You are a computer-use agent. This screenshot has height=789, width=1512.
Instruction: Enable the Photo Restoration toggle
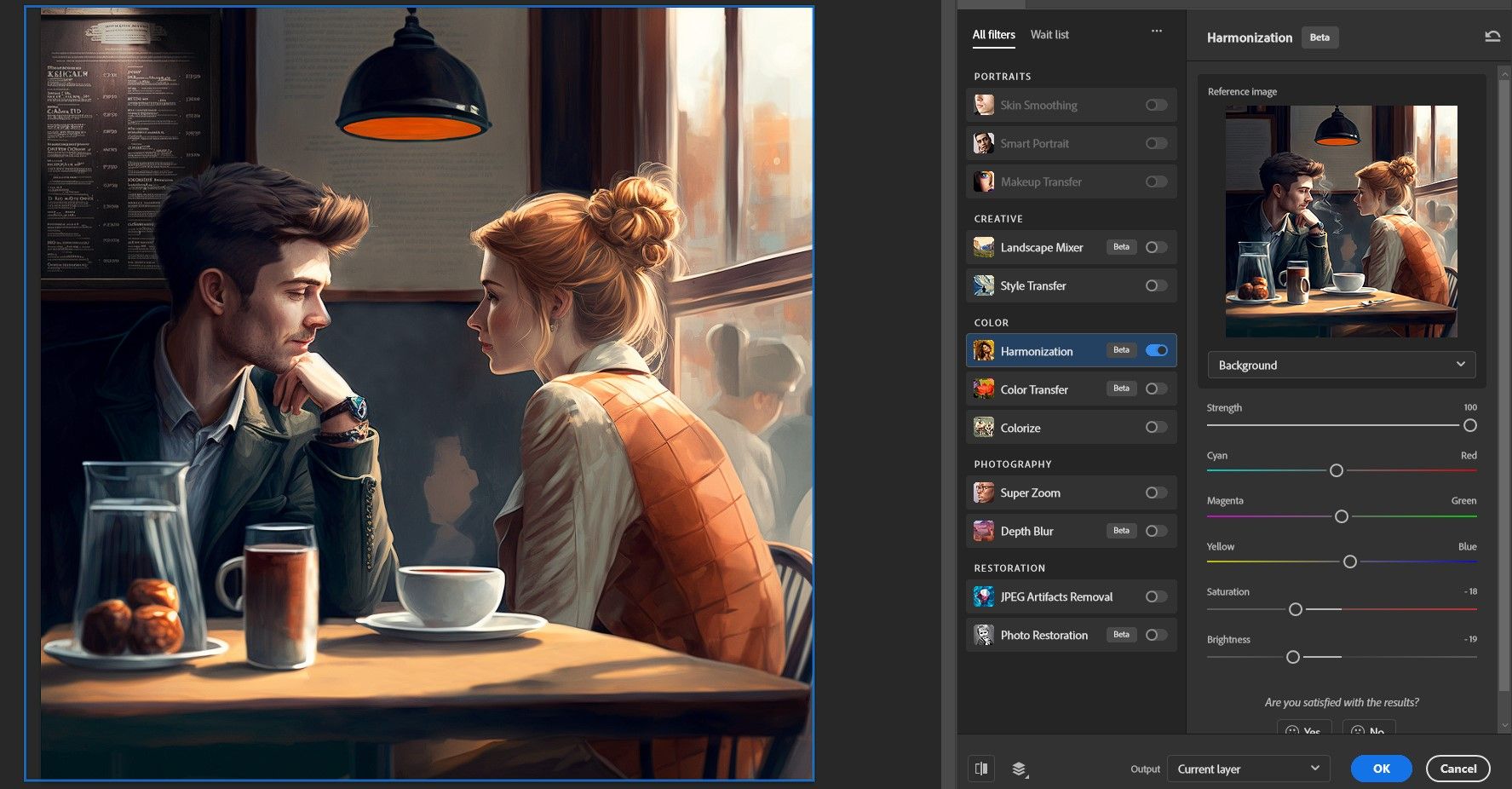1156,635
